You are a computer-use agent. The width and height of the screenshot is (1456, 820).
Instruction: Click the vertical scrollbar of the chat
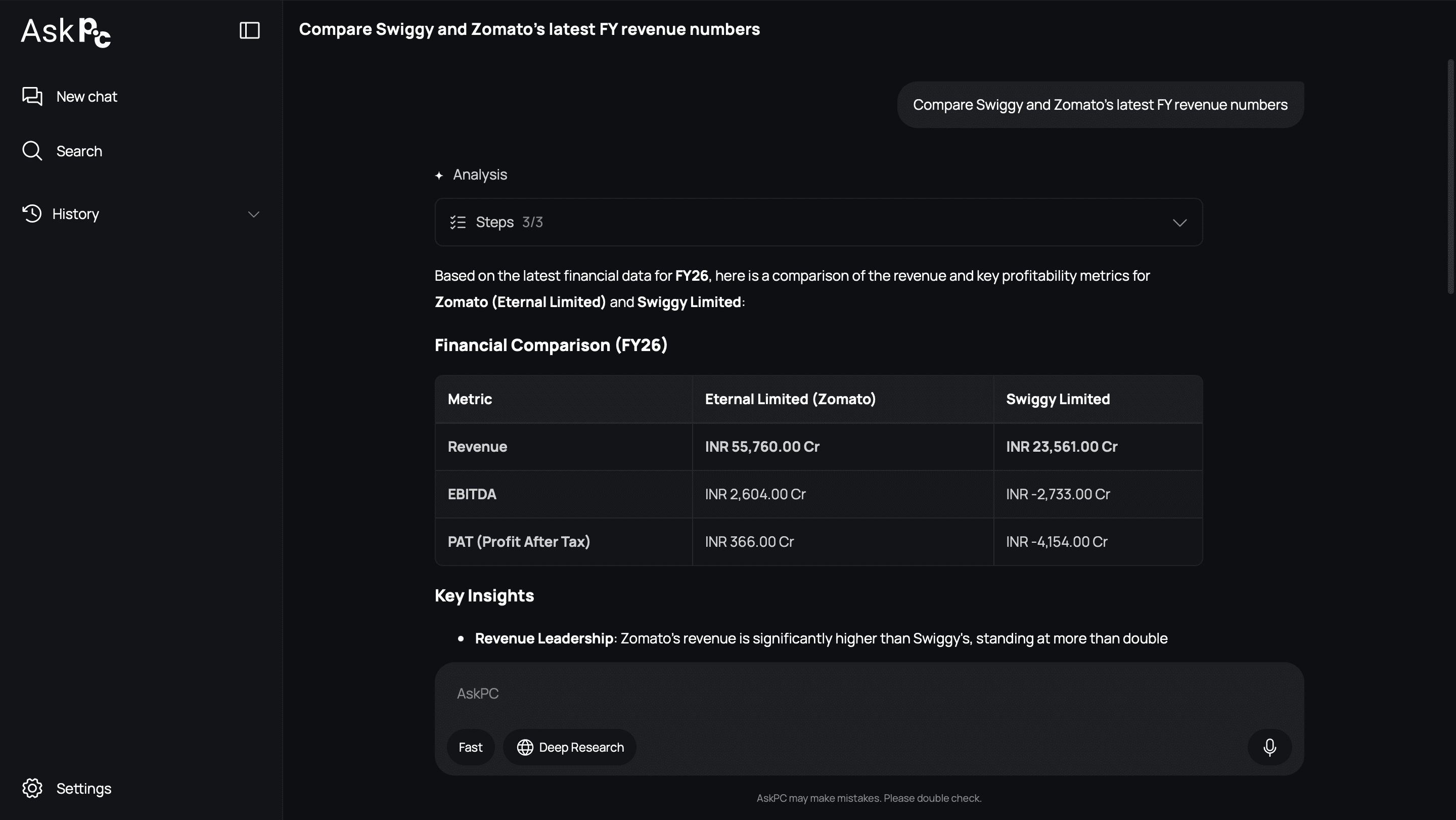pyautogui.click(x=1451, y=177)
